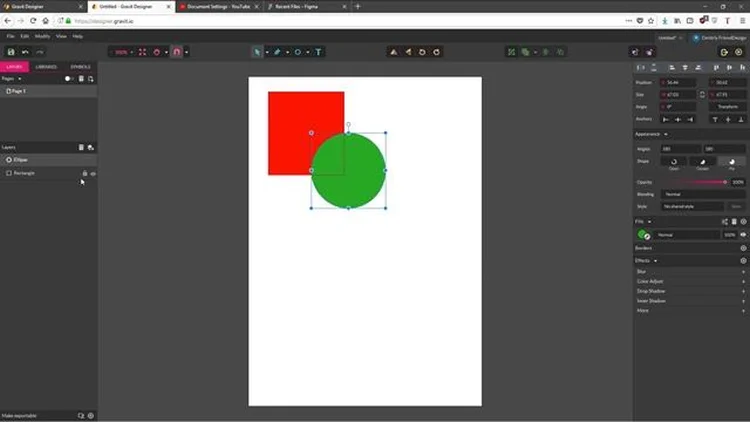Open the Pointer tool options arrow

coord(267,52)
